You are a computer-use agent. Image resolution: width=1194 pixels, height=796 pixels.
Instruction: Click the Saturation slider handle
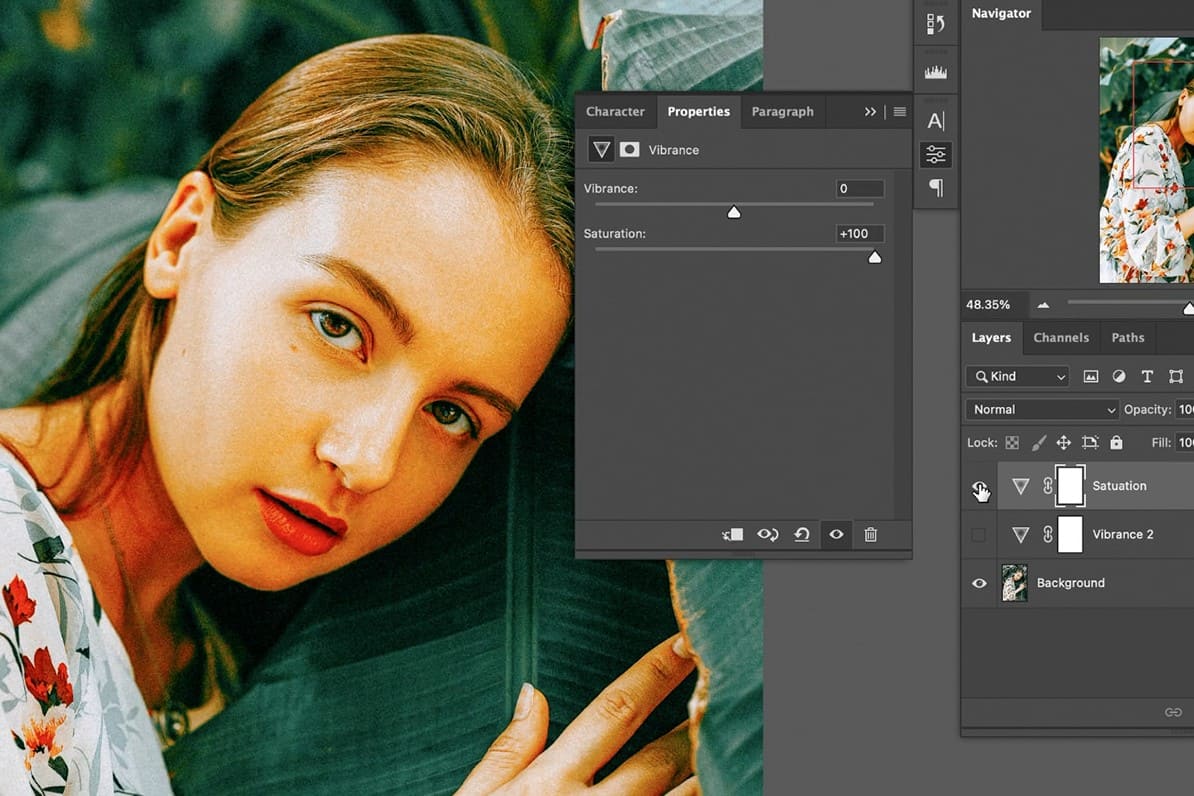click(874, 258)
